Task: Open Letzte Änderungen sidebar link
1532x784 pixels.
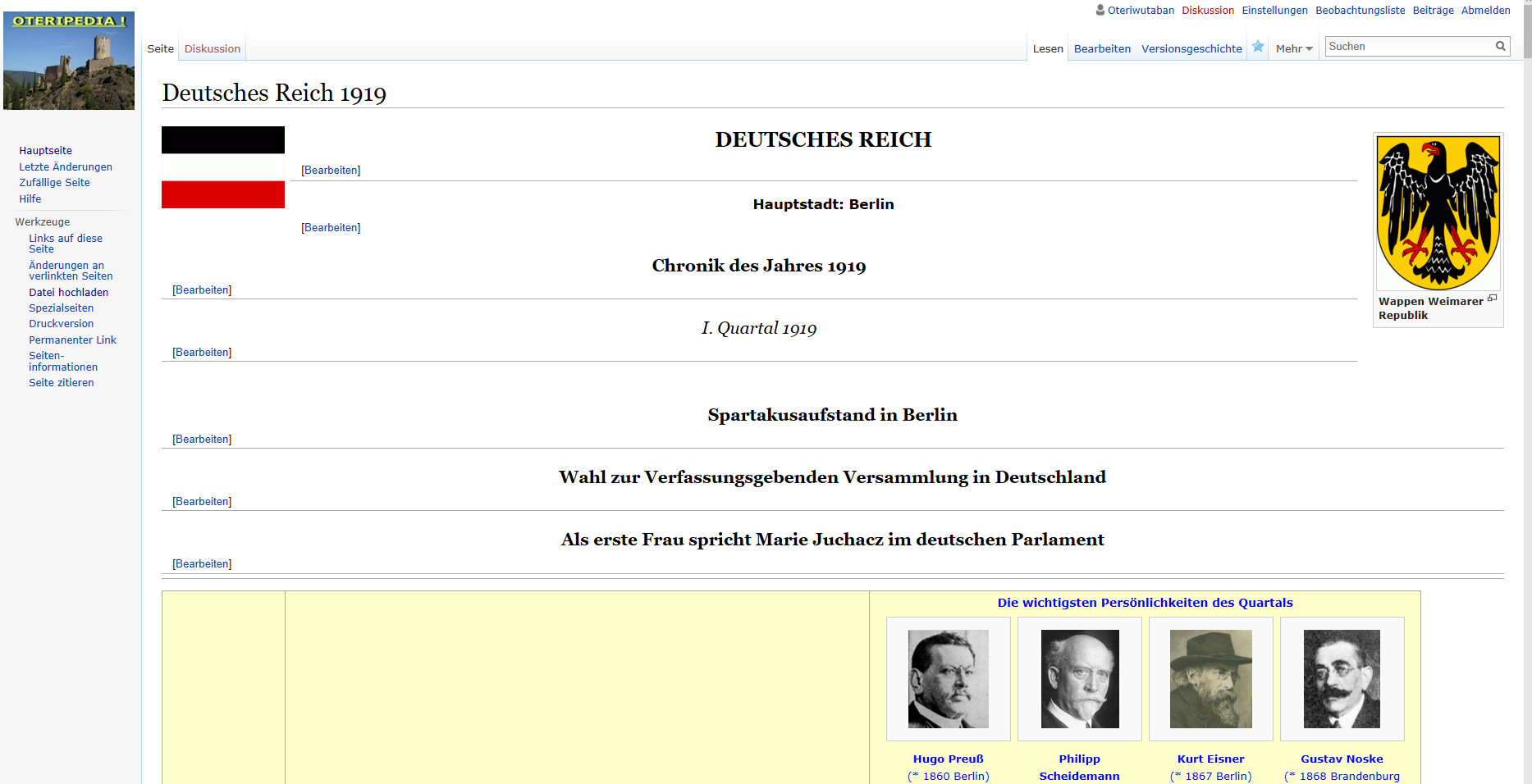Action: tap(66, 167)
